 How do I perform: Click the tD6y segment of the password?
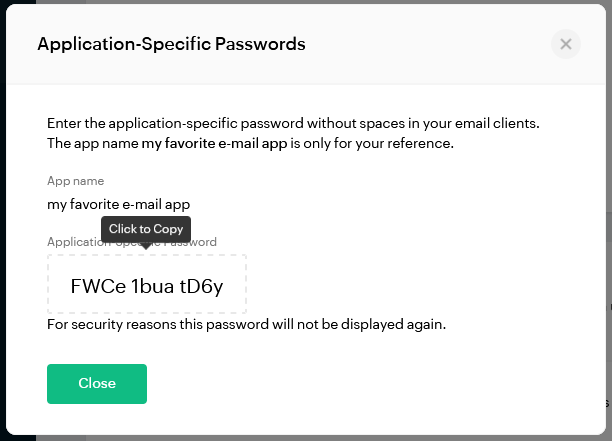click(x=201, y=287)
